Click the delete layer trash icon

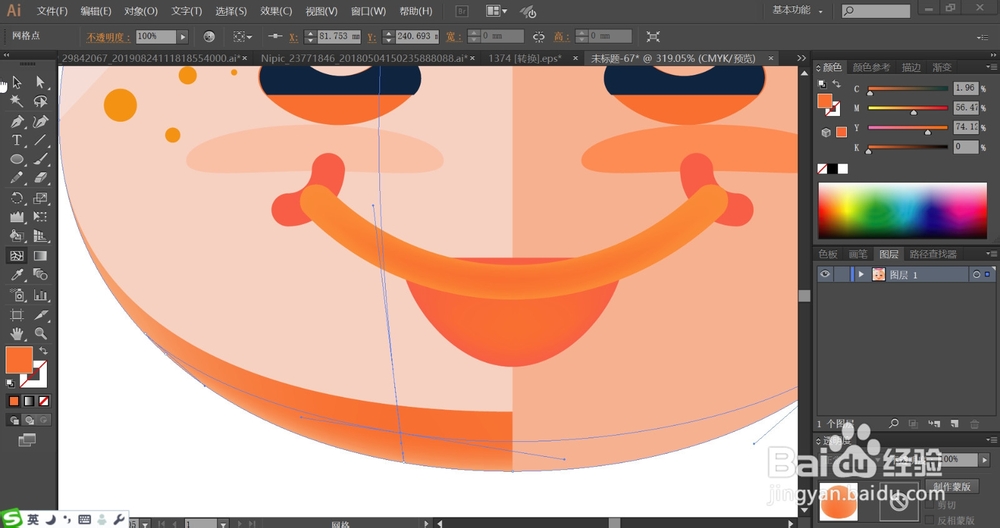(974, 424)
